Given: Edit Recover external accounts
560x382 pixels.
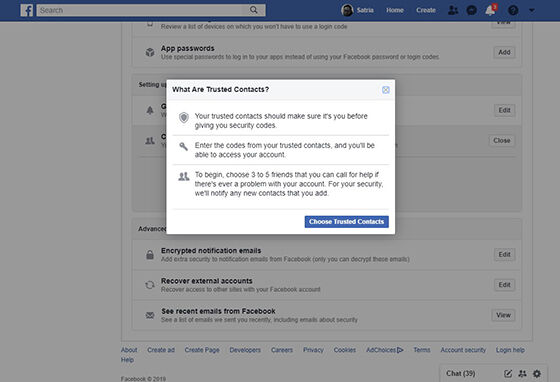Looking at the screenshot, I should click(504, 285).
